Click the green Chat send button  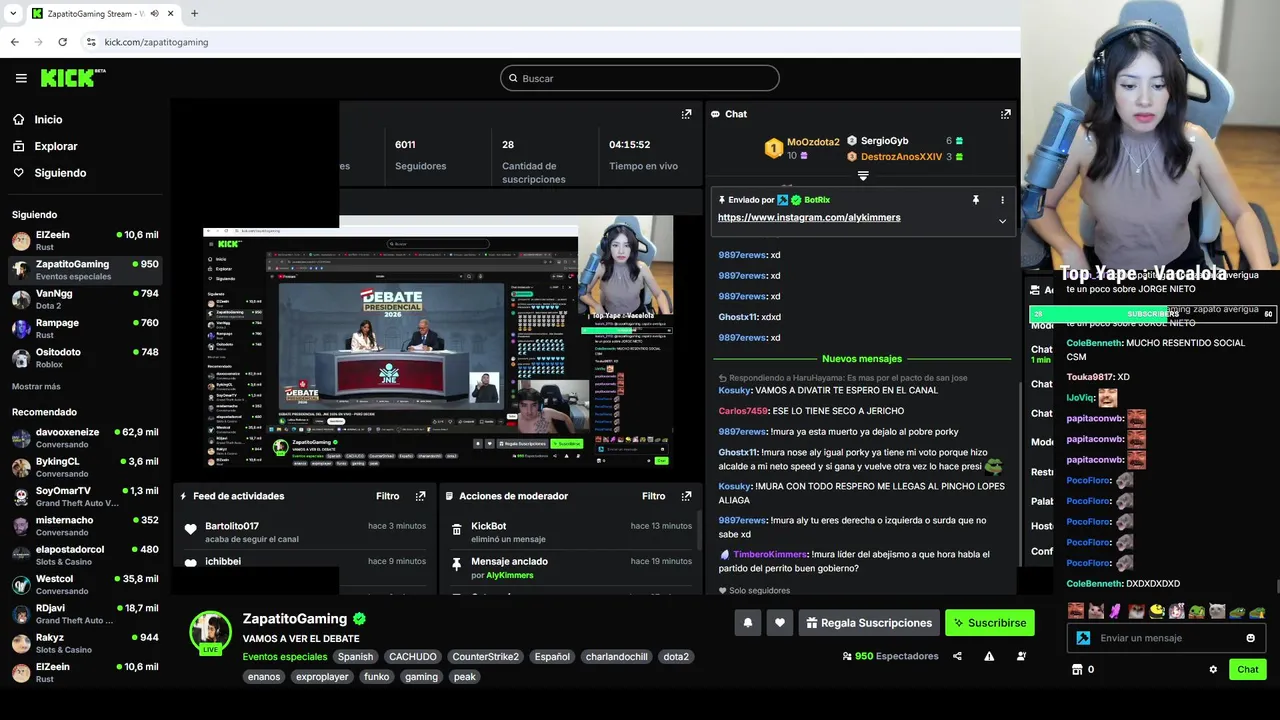click(x=1248, y=669)
